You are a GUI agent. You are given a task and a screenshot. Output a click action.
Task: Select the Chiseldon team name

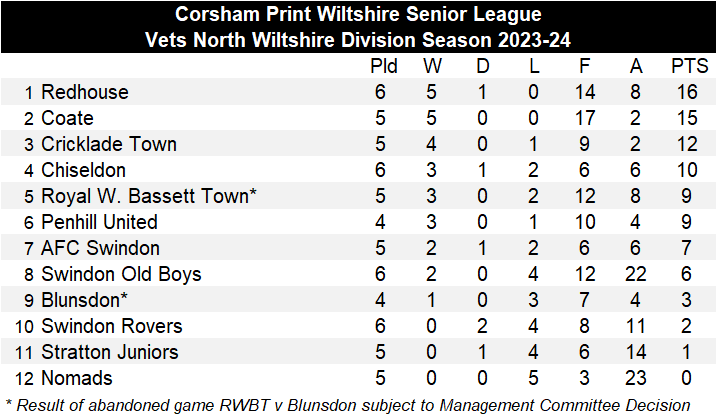tap(83, 170)
